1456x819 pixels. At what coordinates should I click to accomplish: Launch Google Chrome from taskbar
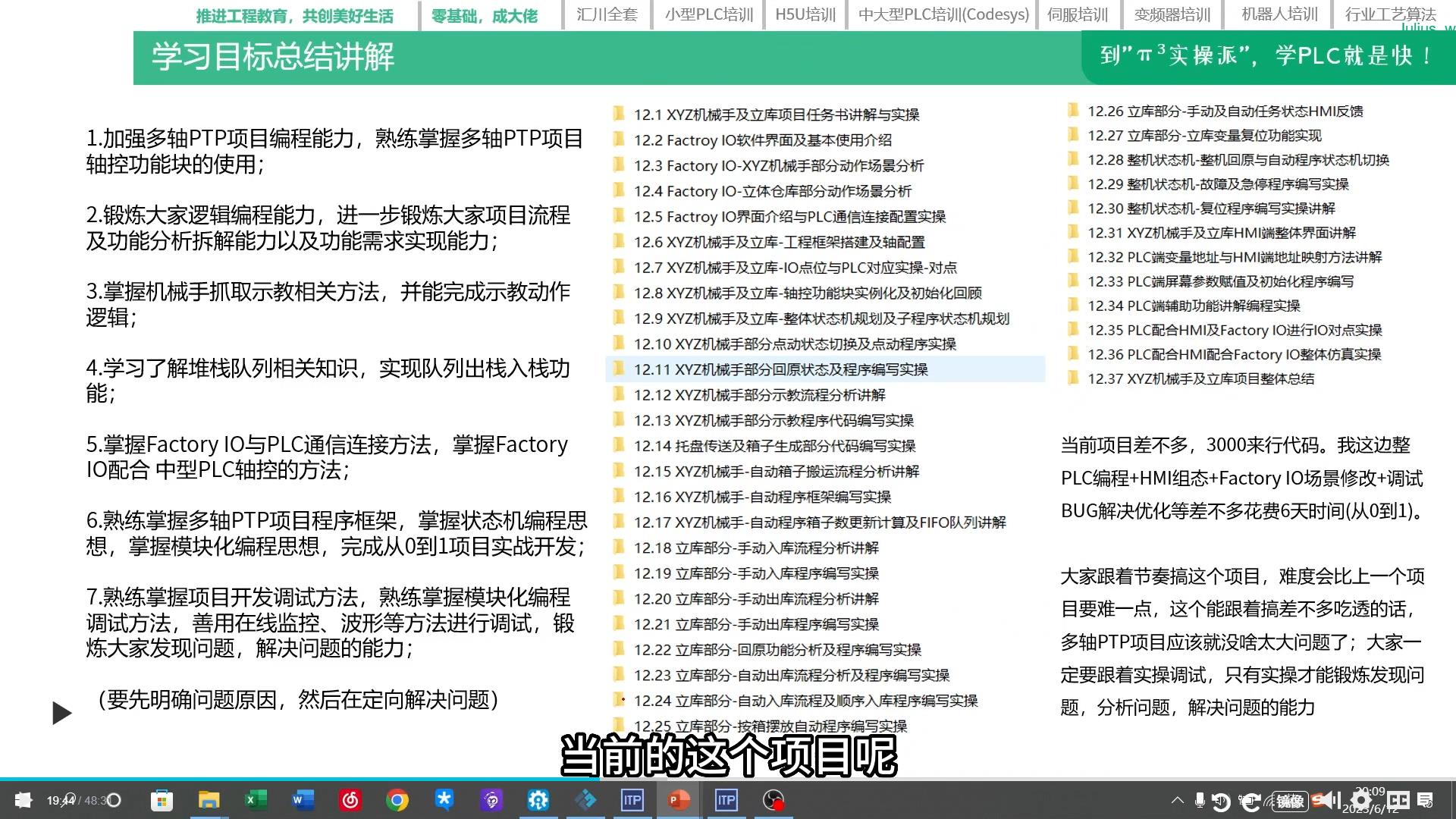(x=397, y=800)
